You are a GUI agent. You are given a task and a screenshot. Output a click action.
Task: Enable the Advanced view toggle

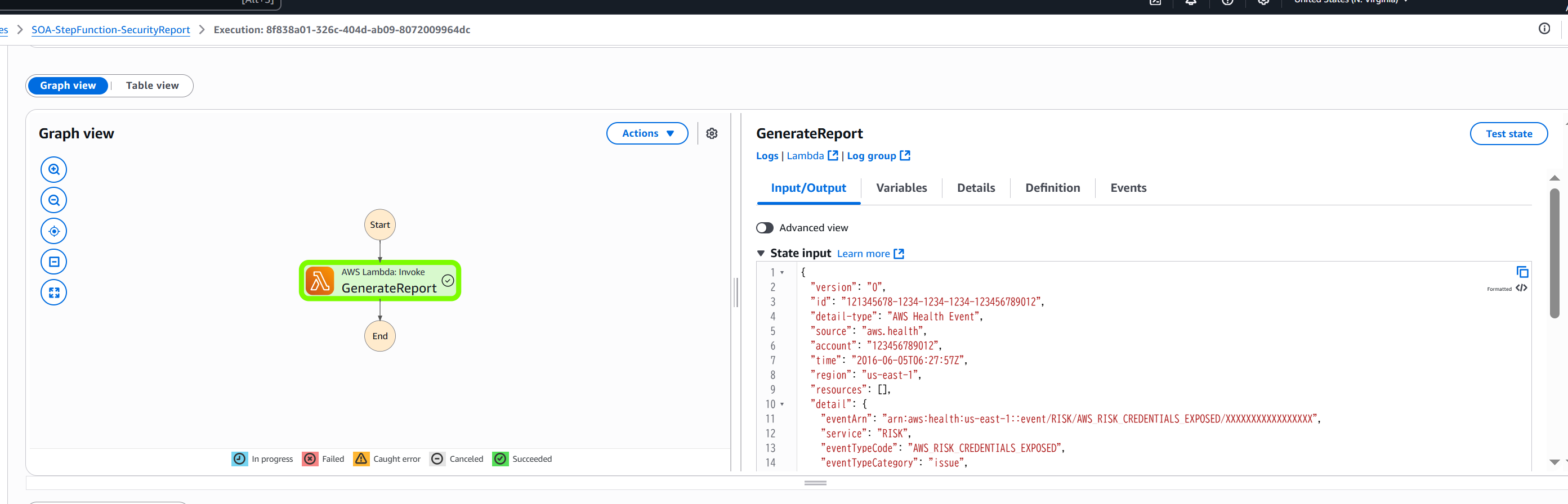click(x=765, y=227)
